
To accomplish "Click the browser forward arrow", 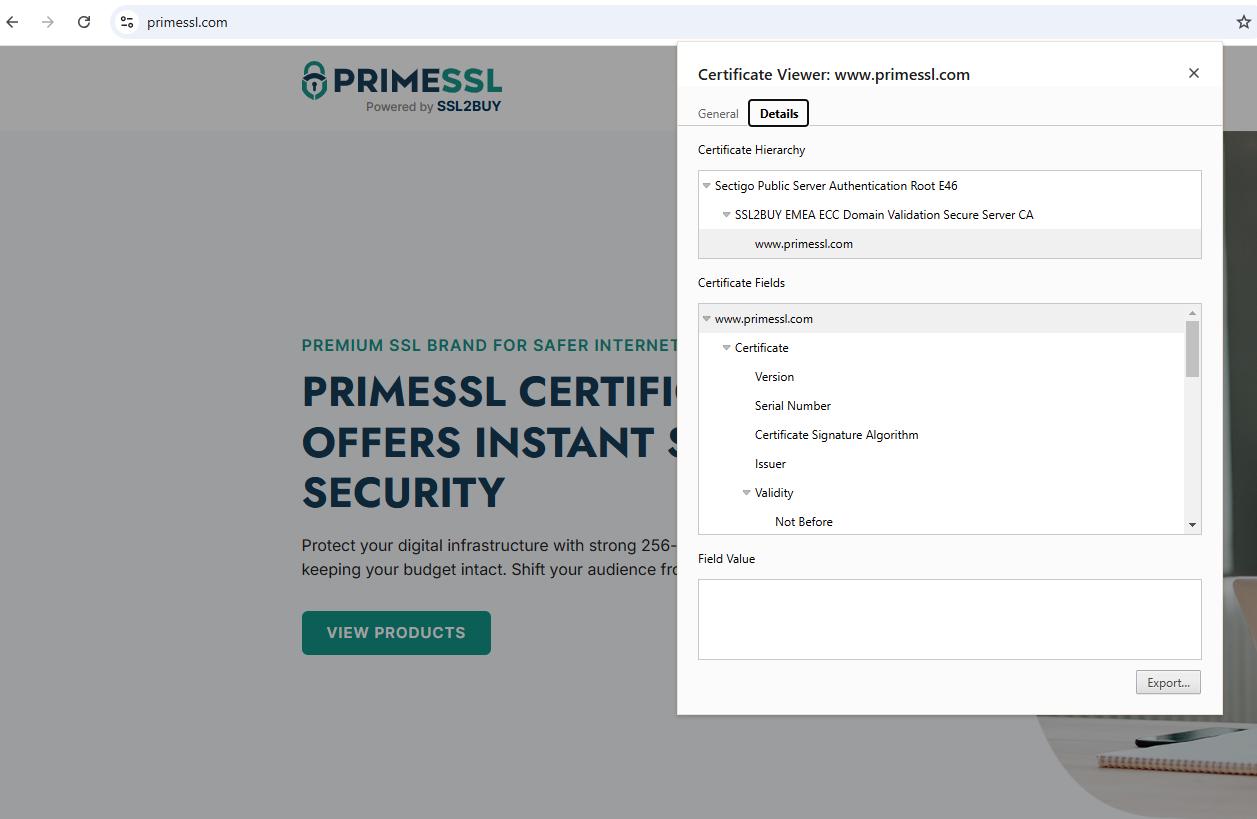I will [x=48, y=22].
